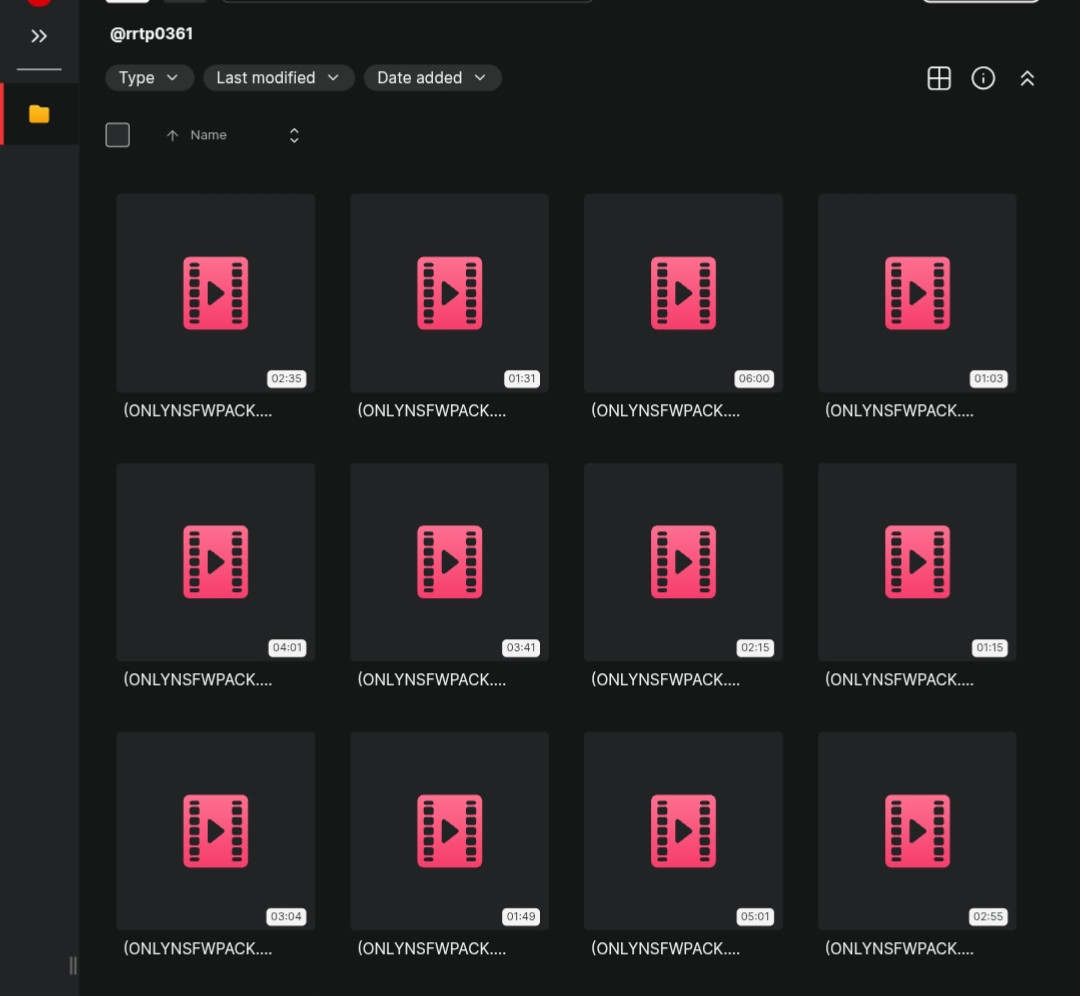This screenshot has height=996, width=1080.
Task: Show info panel via circled i icon
Action: pyautogui.click(x=983, y=79)
